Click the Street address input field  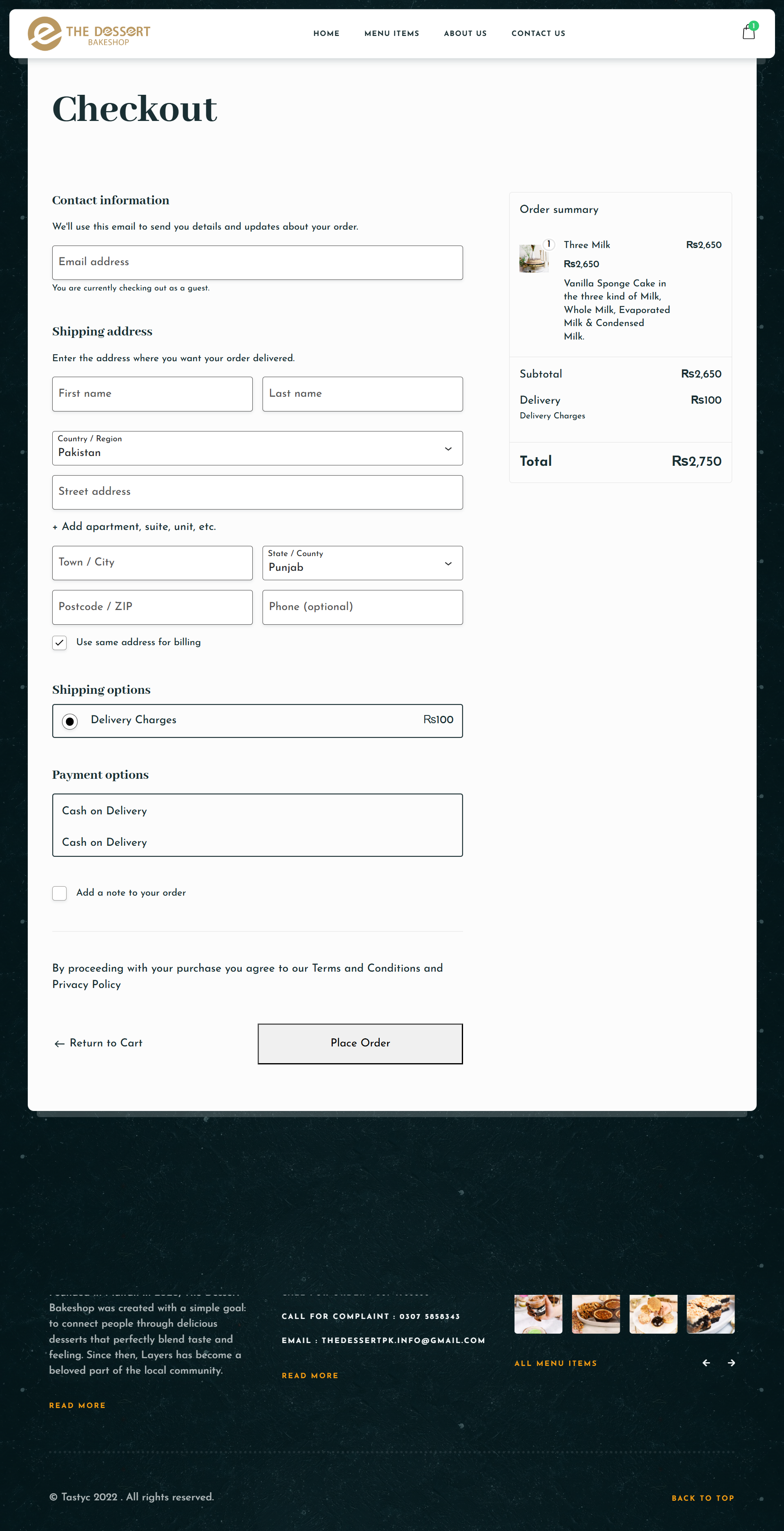pos(257,492)
